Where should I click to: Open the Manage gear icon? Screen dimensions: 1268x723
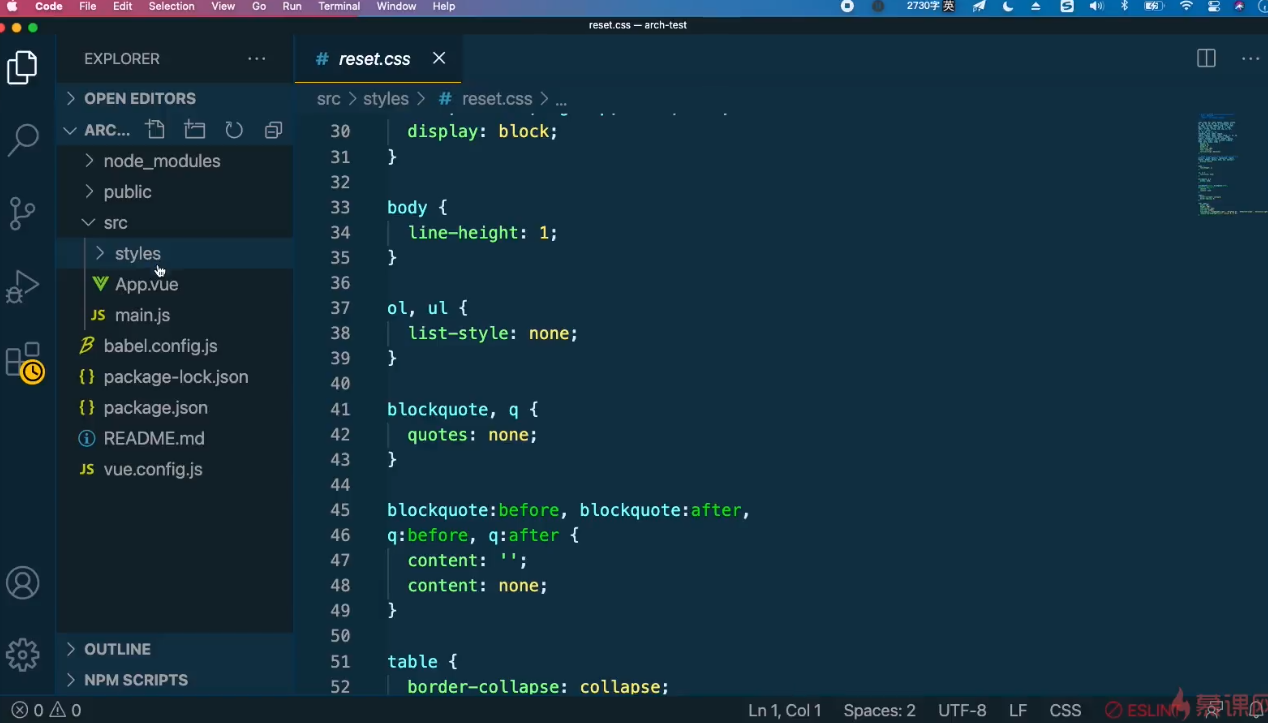point(22,655)
